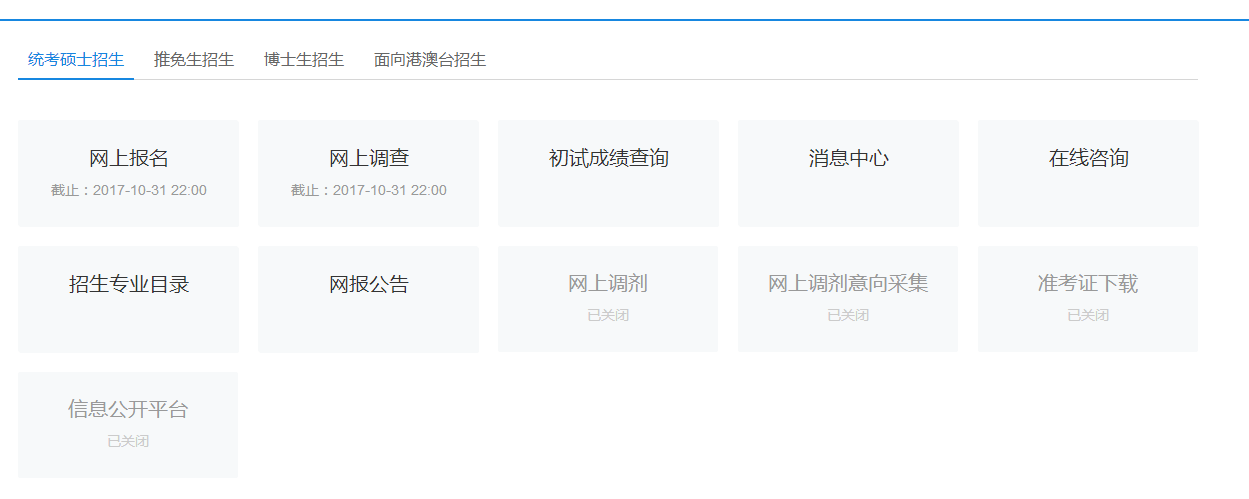
Task: Click the closed 网上调剂意向采集 card
Action: [x=848, y=299]
